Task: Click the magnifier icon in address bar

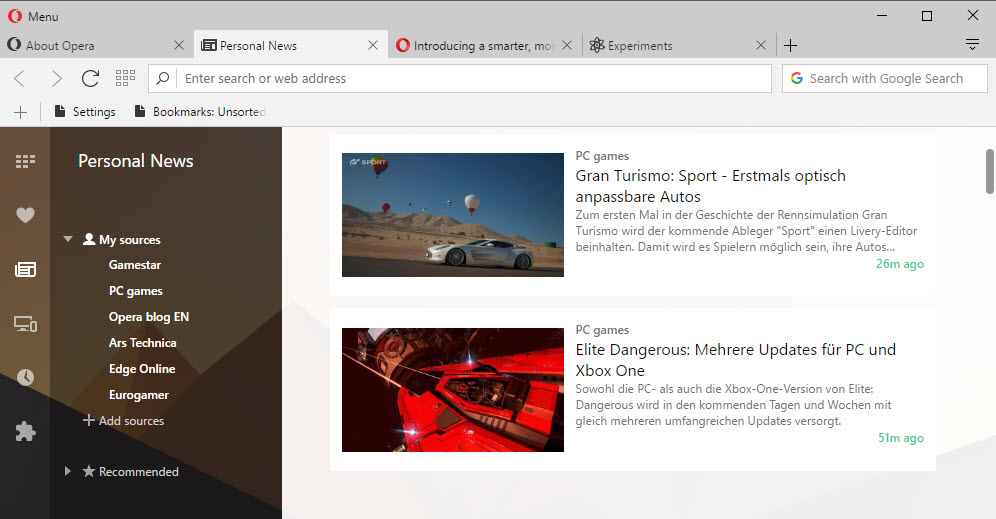Action: click(x=163, y=78)
